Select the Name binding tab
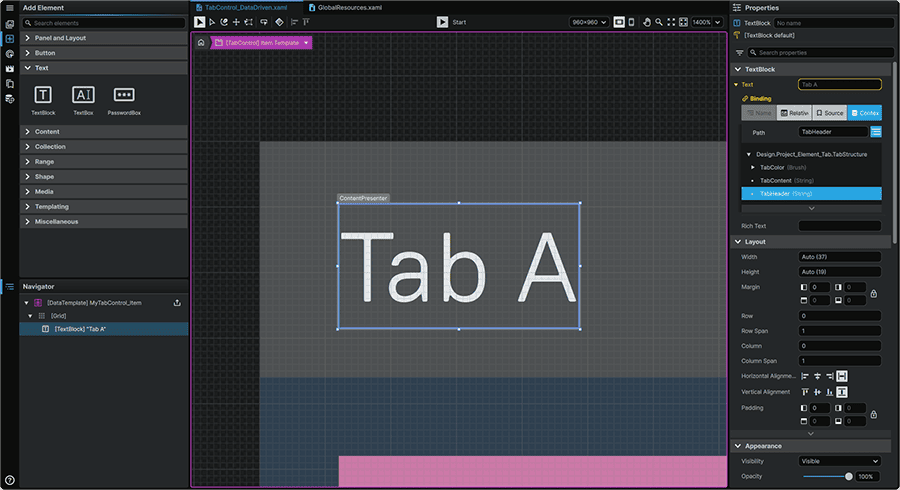 [x=759, y=113]
